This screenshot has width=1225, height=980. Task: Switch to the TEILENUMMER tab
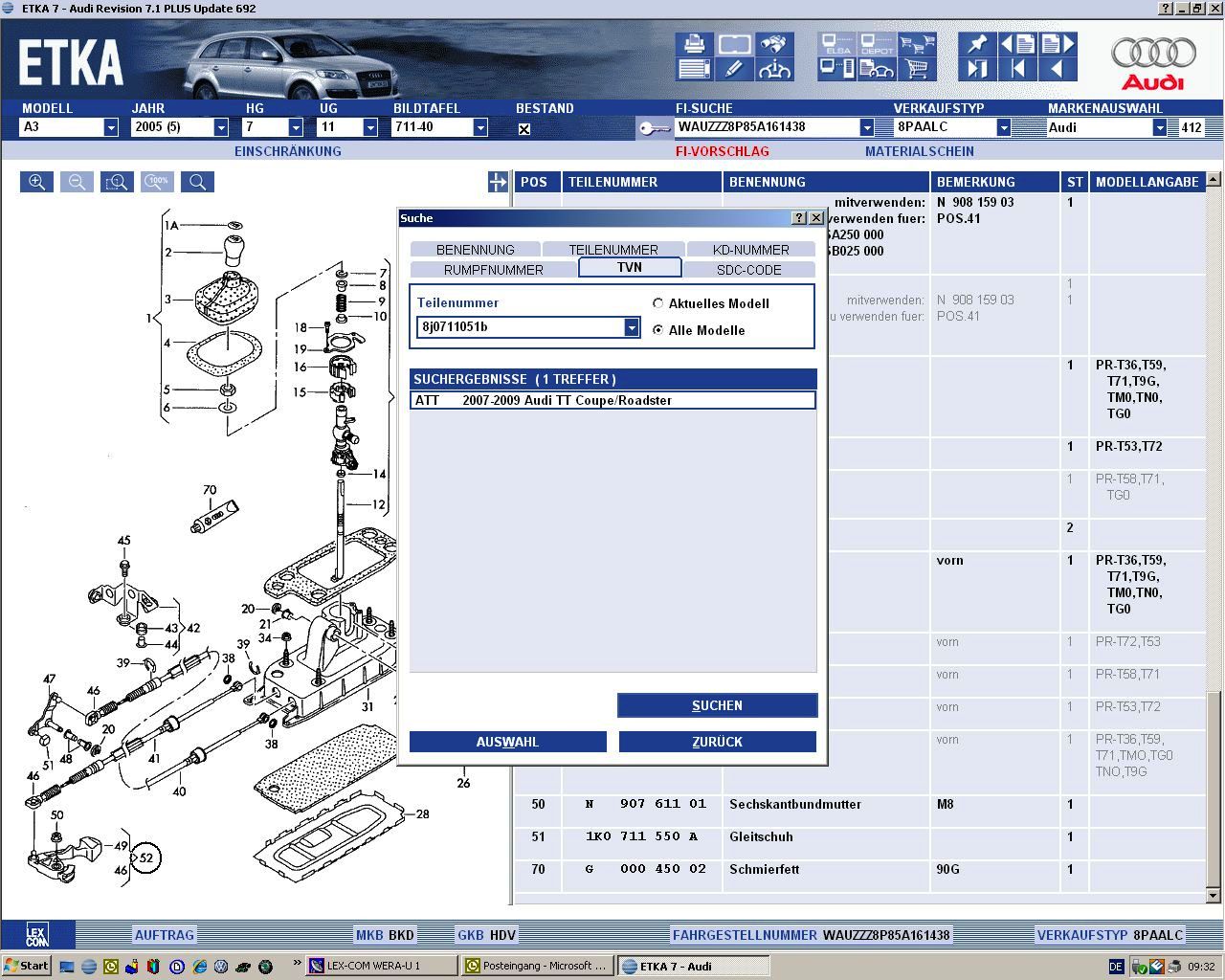click(613, 250)
